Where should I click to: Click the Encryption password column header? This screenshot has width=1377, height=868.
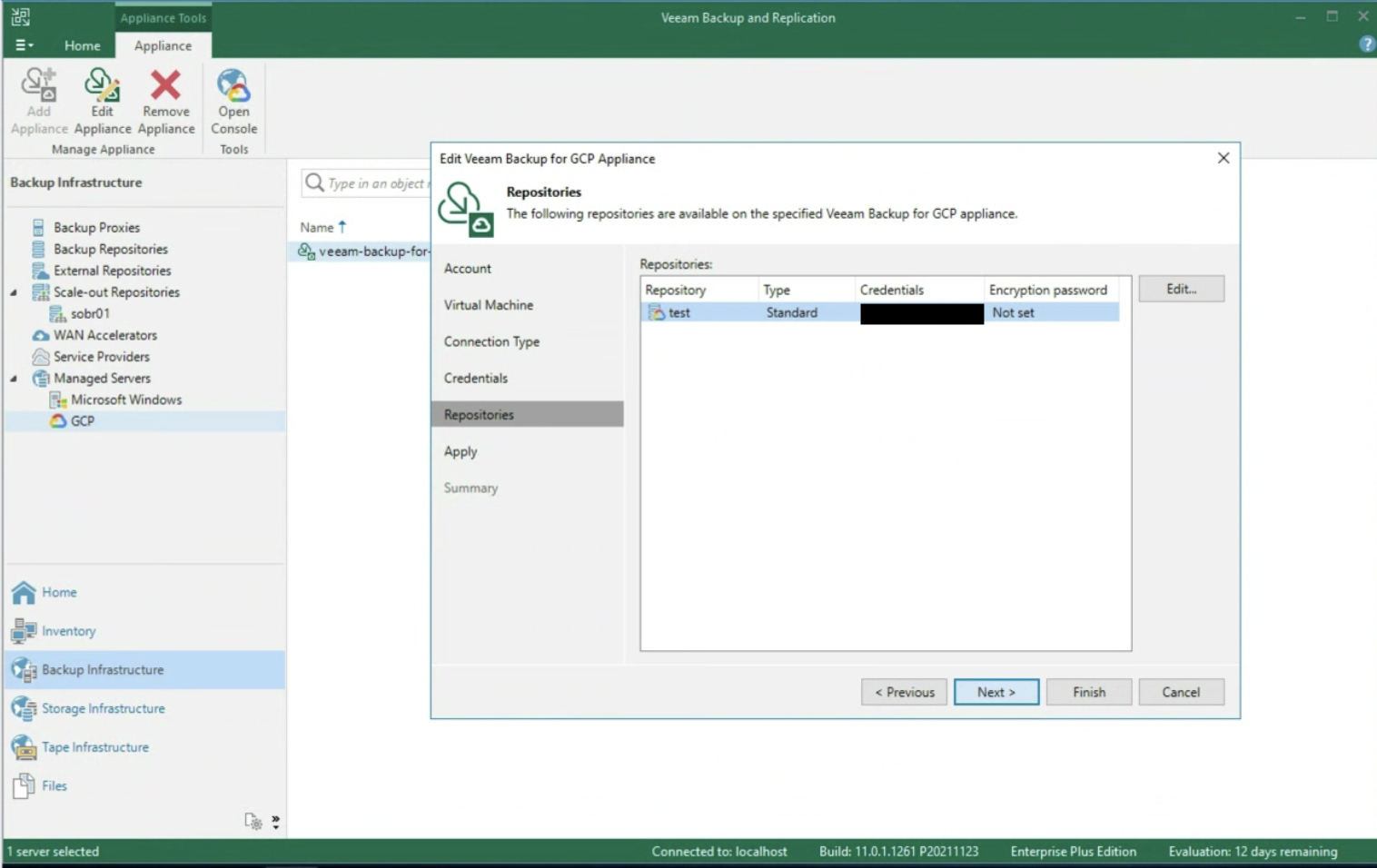(x=1052, y=290)
